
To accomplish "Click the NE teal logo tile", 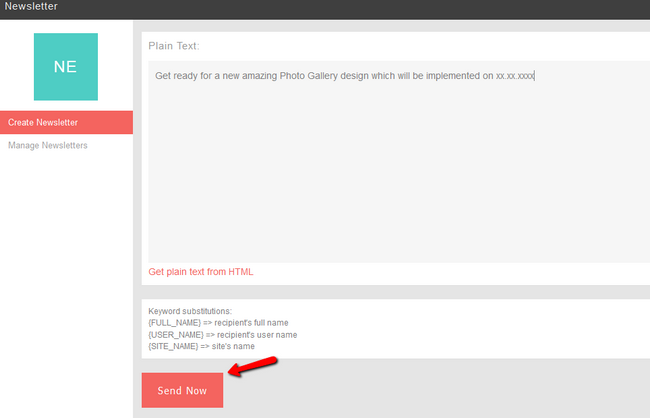I will [66, 67].
